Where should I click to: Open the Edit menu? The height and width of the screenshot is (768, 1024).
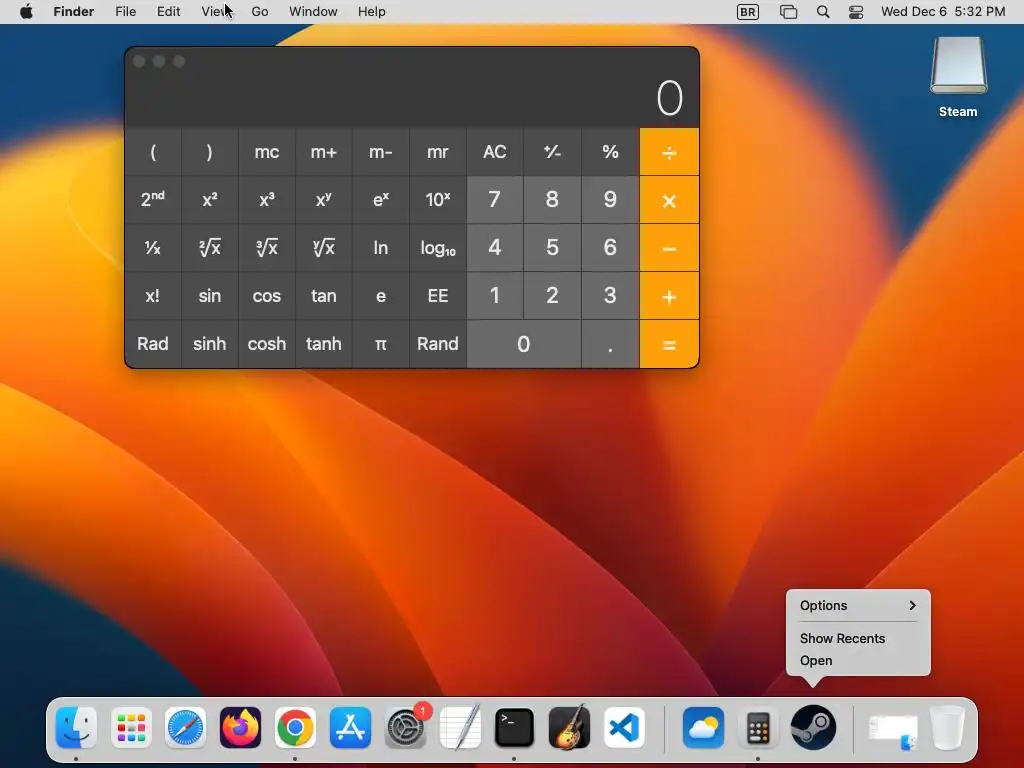(x=168, y=12)
